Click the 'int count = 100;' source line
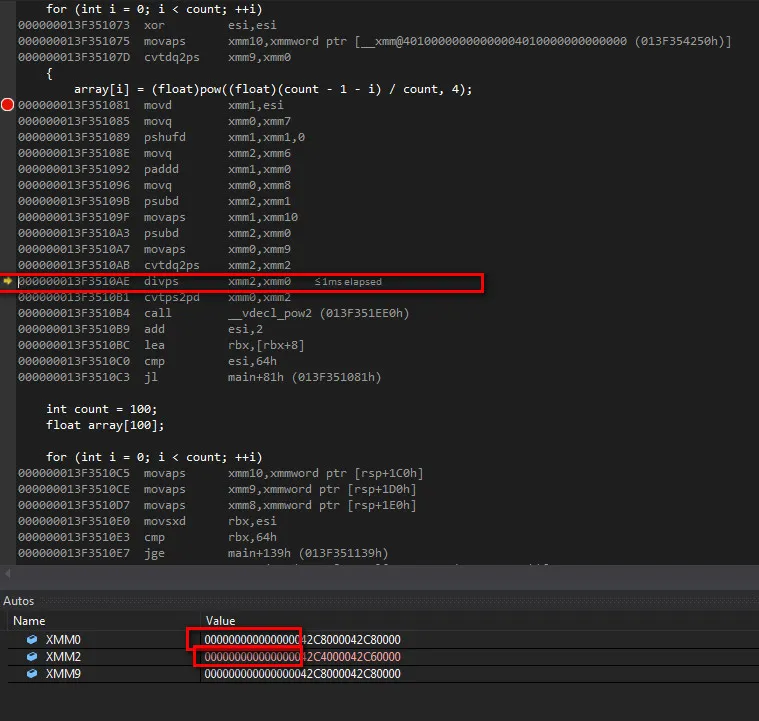The image size is (759, 721). (x=102, y=409)
